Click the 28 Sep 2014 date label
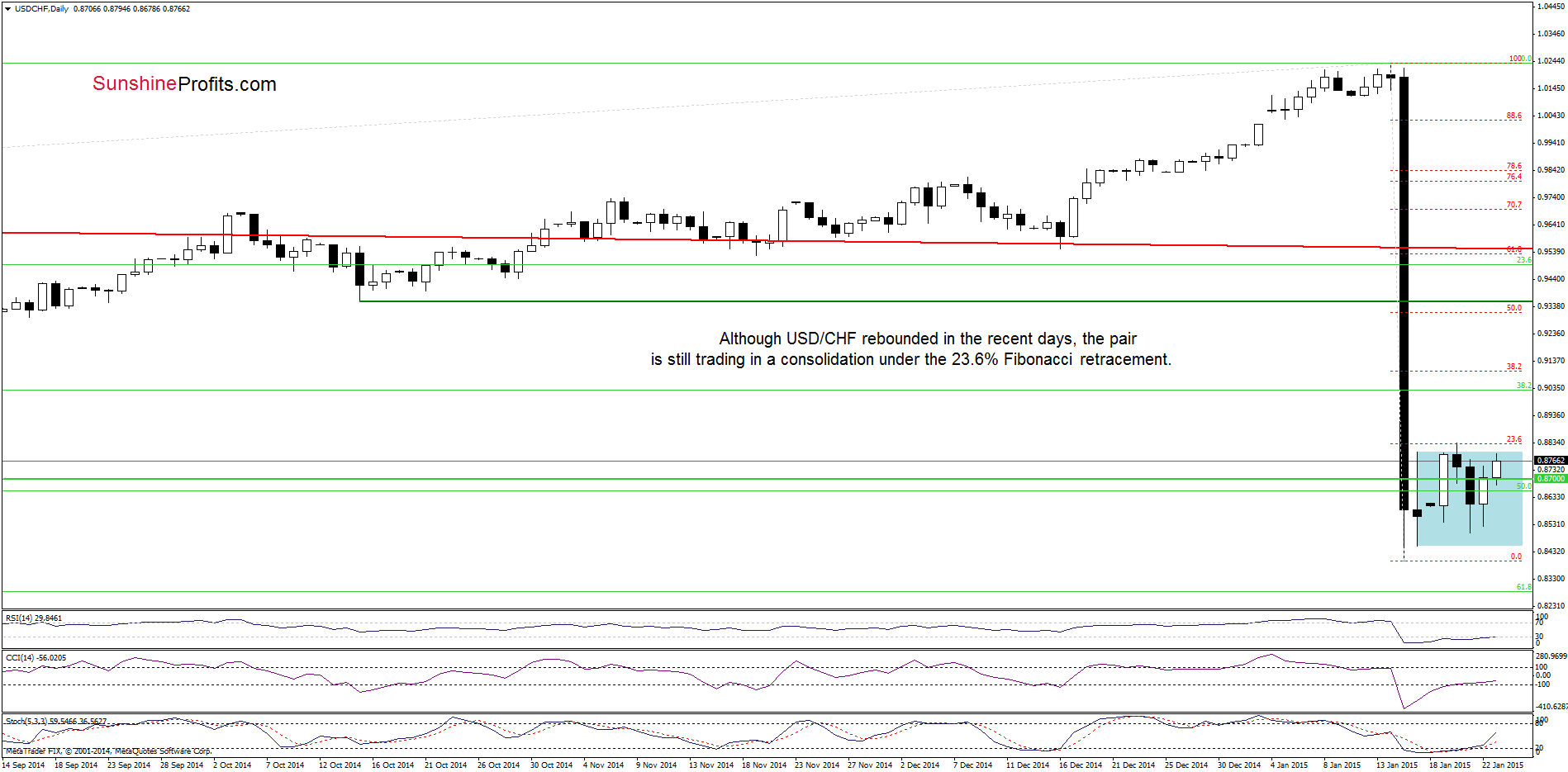Image resolution: width=1568 pixels, height=772 pixels. click(x=182, y=765)
